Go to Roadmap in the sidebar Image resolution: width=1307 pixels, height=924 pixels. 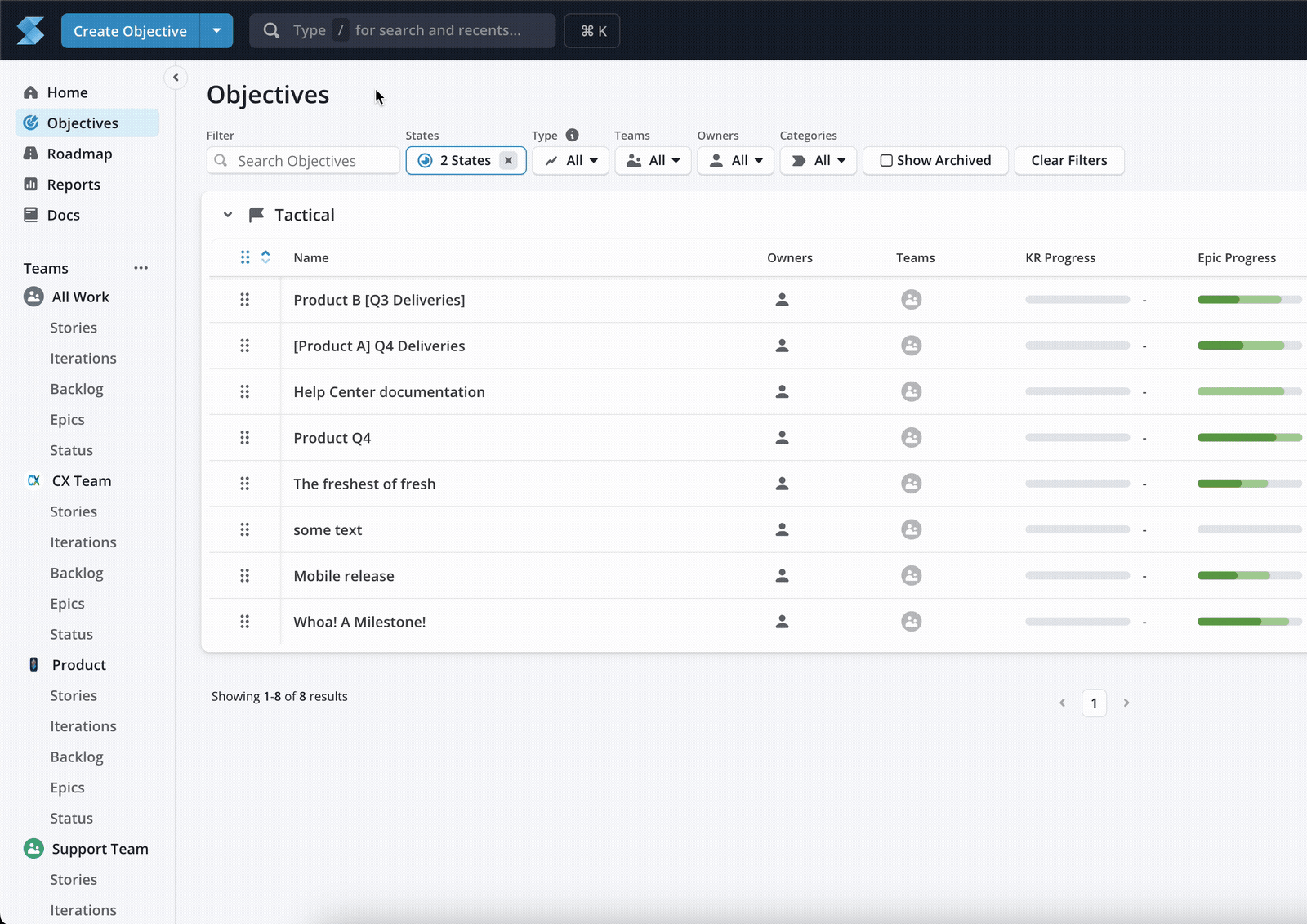[79, 154]
